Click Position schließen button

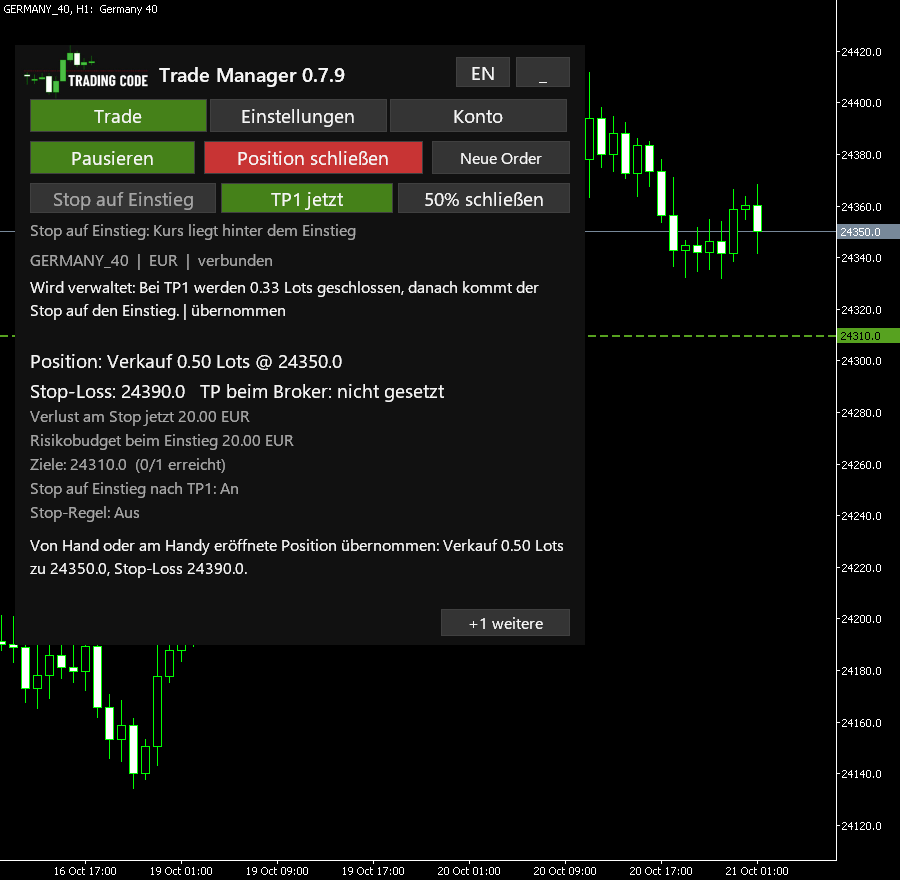pyautogui.click(x=313, y=158)
